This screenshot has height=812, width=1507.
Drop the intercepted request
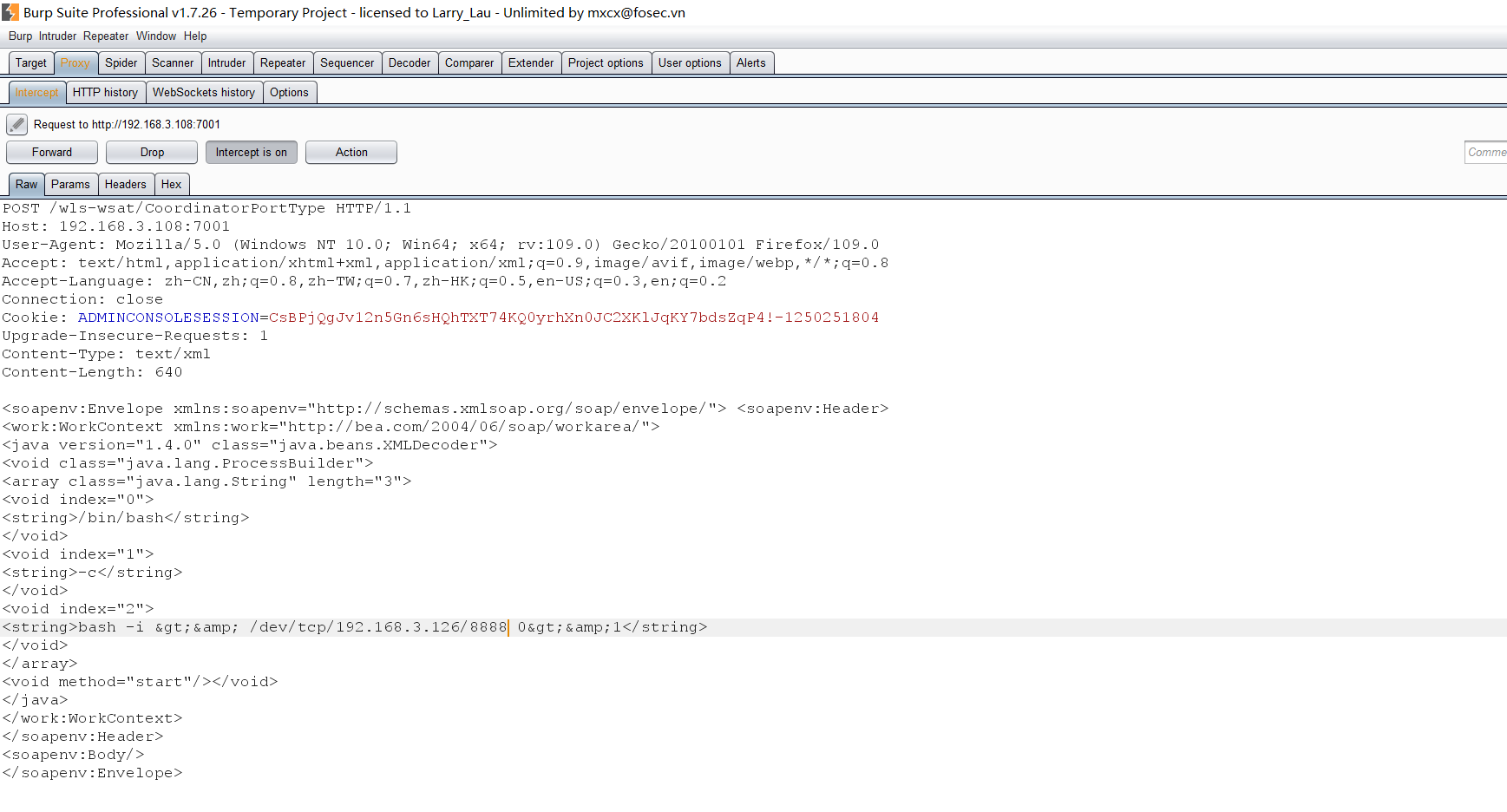152,153
